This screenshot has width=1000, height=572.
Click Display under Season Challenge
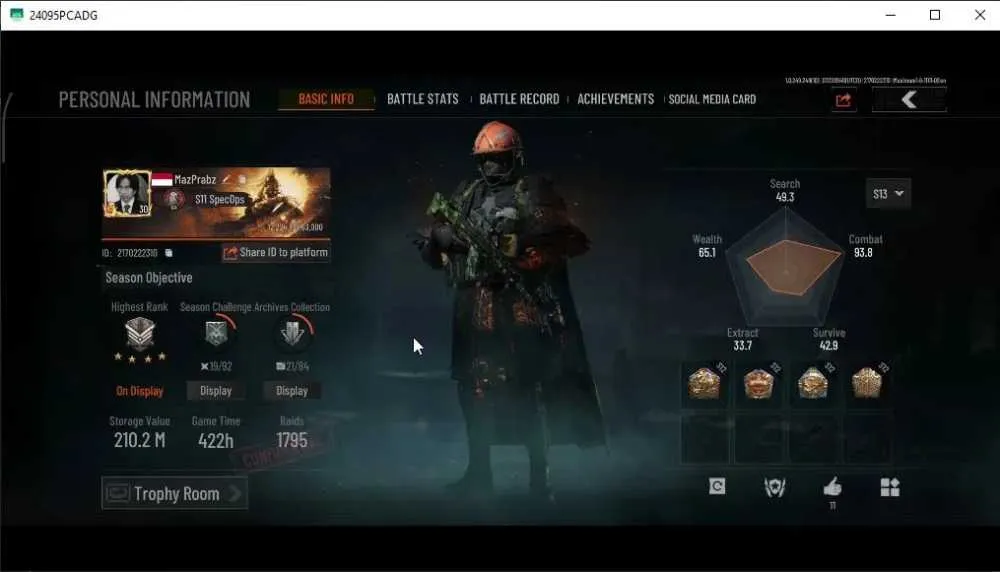(x=216, y=391)
